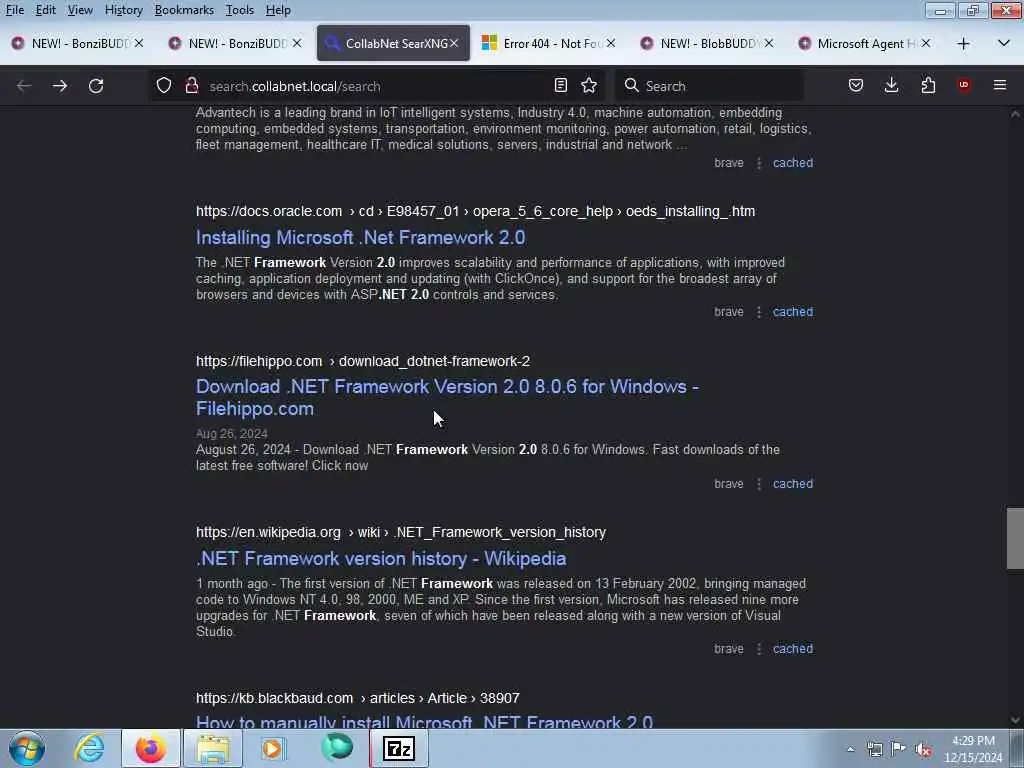Screen dimensions: 1024x768
Task: Open the View menu
Action: [80, 10]
